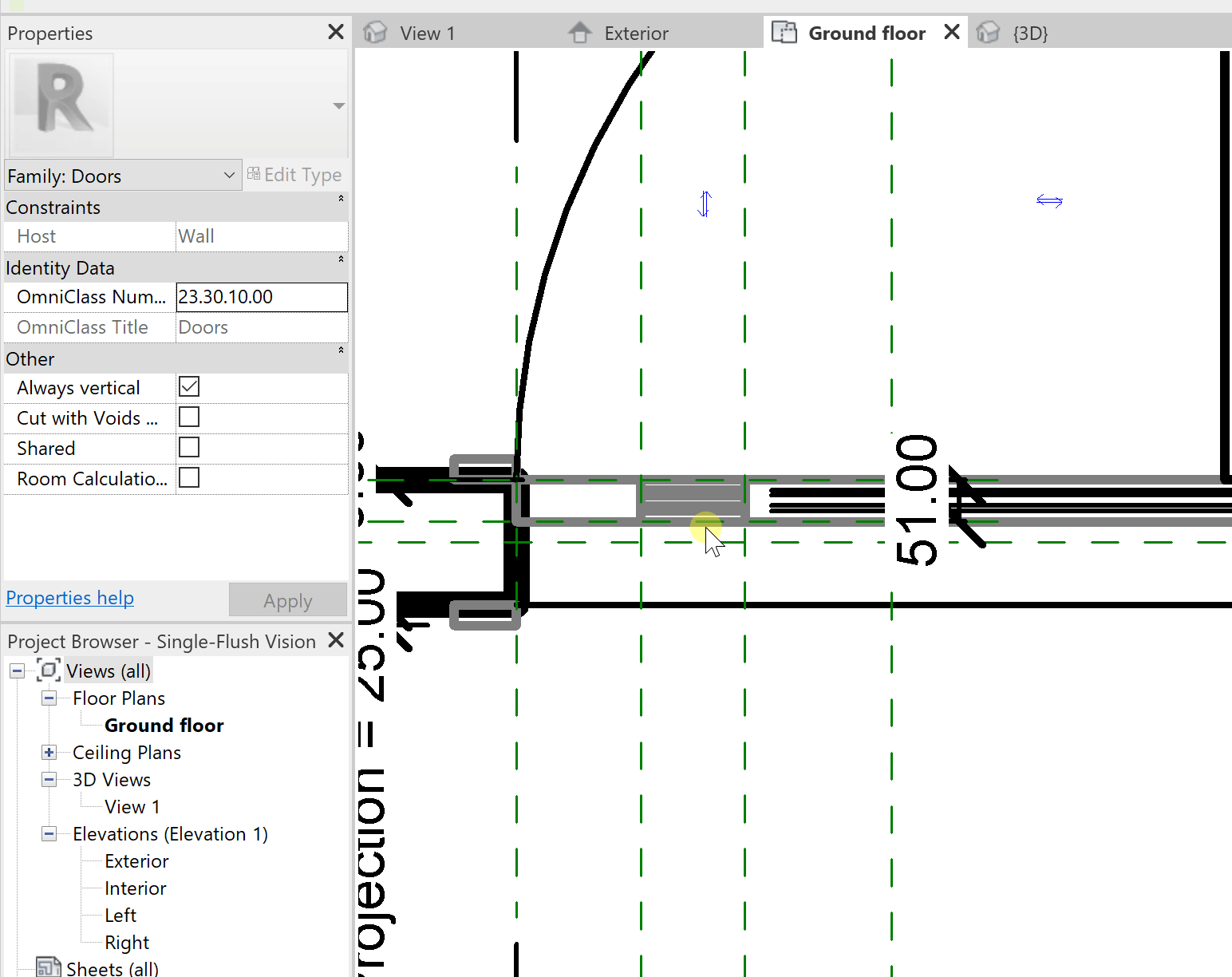This screenshot has width=1232, height=977.
Task: Close the Ground floor view tab
Action: pos(951,32)
